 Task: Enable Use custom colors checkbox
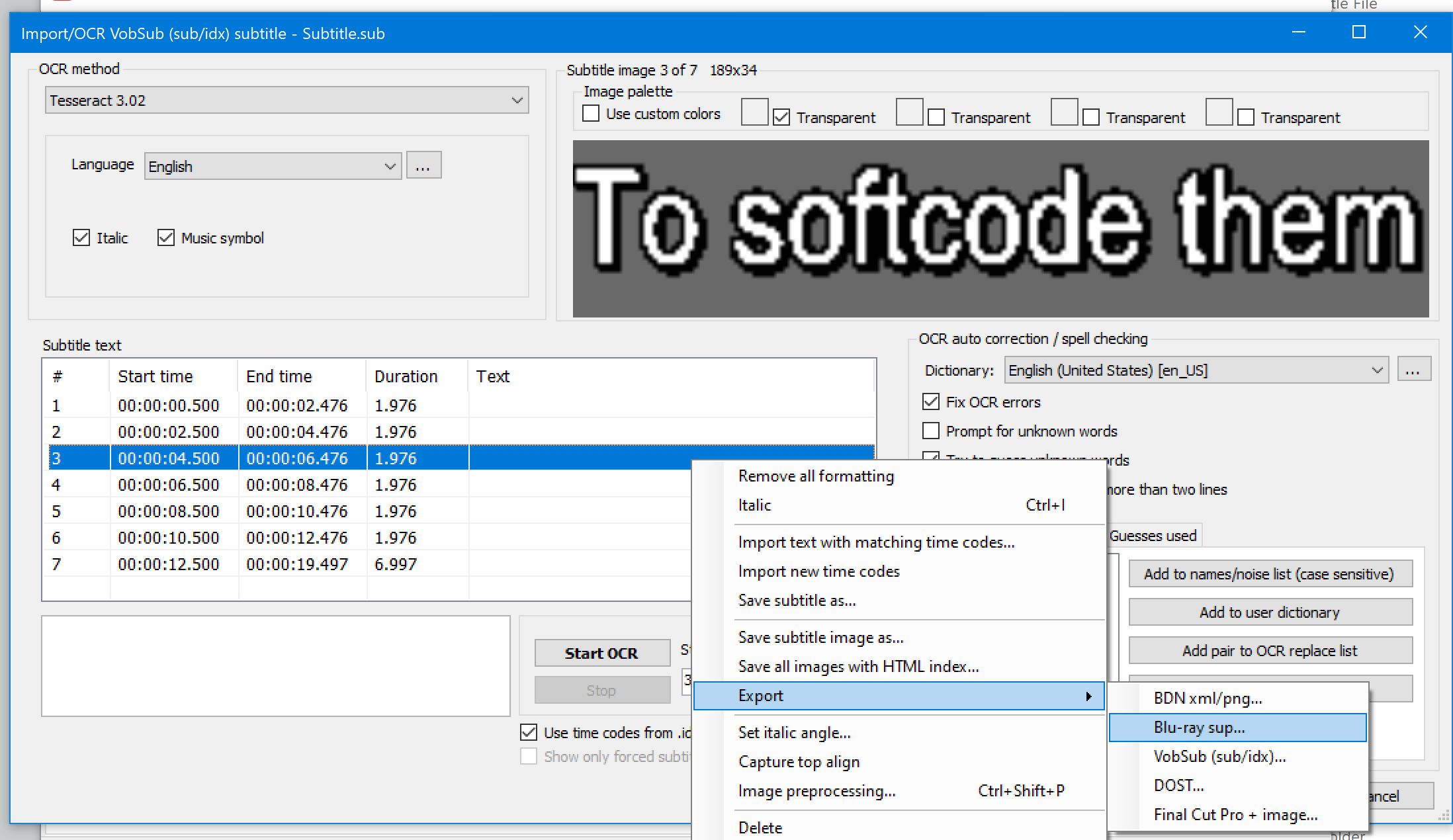pyautogui.click(x=591, y=114)
